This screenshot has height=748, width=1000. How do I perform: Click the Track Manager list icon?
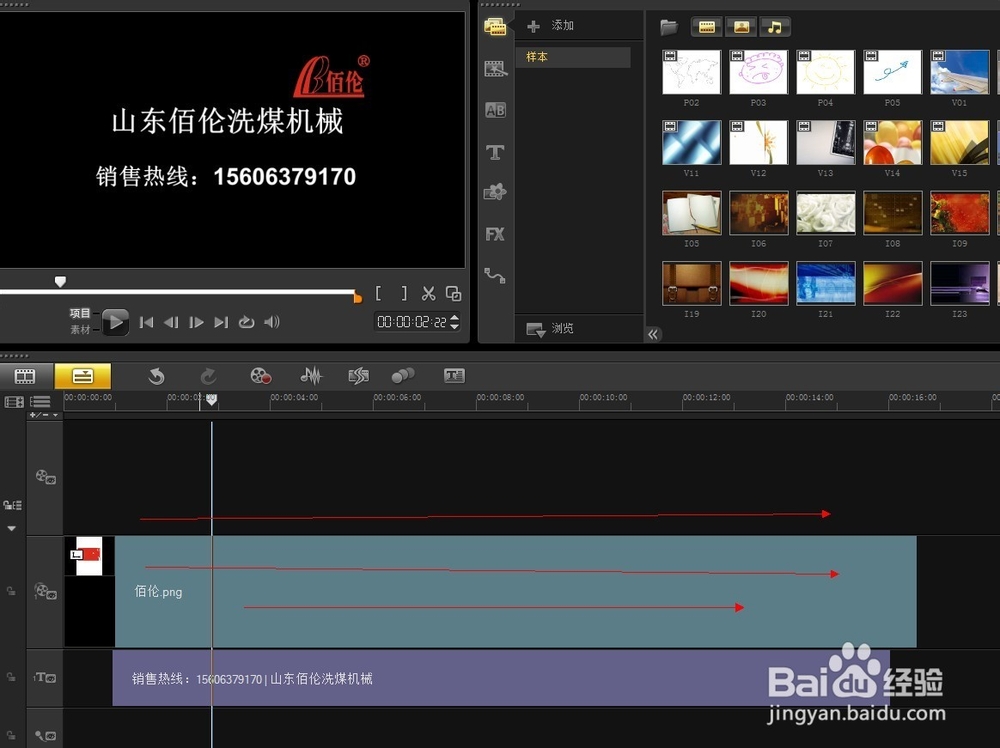(41, 402)
